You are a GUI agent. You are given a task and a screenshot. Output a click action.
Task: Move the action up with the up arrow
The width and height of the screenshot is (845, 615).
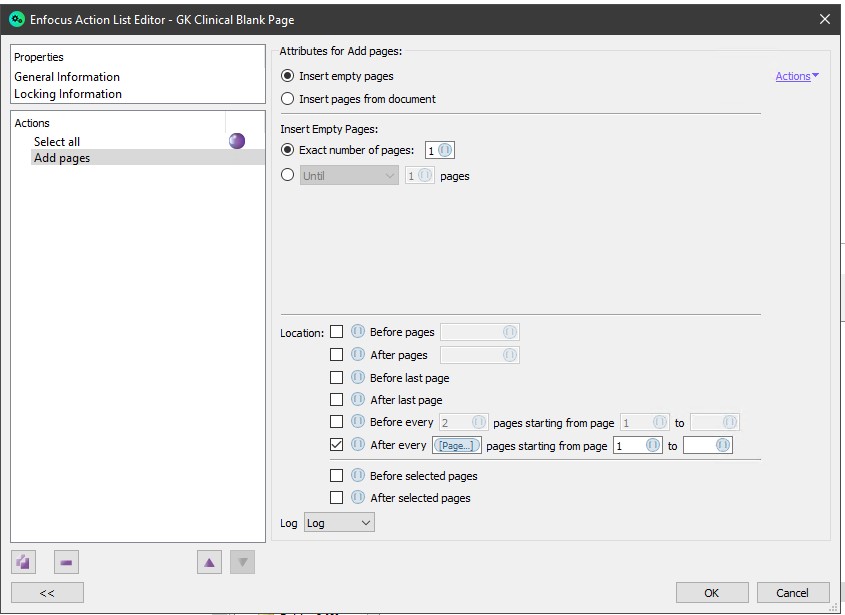(x=209, y=562)
